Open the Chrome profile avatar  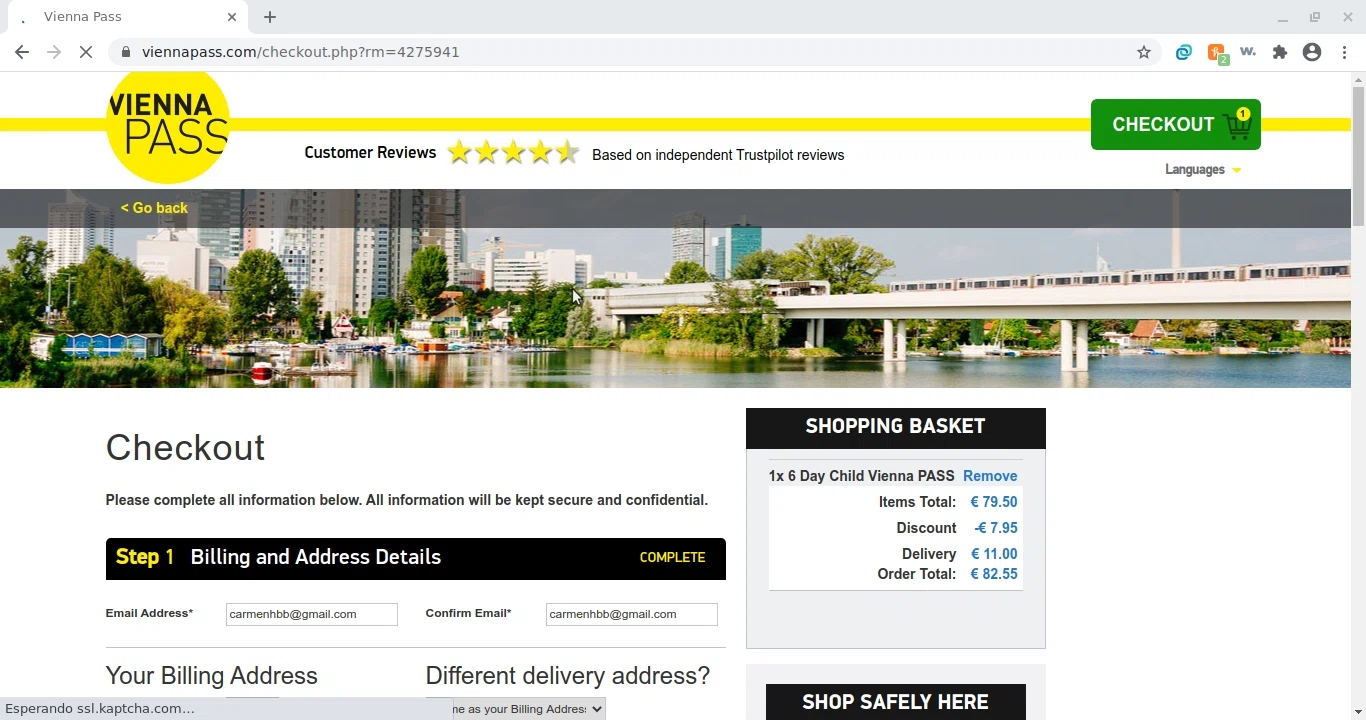pos(1312,52)
